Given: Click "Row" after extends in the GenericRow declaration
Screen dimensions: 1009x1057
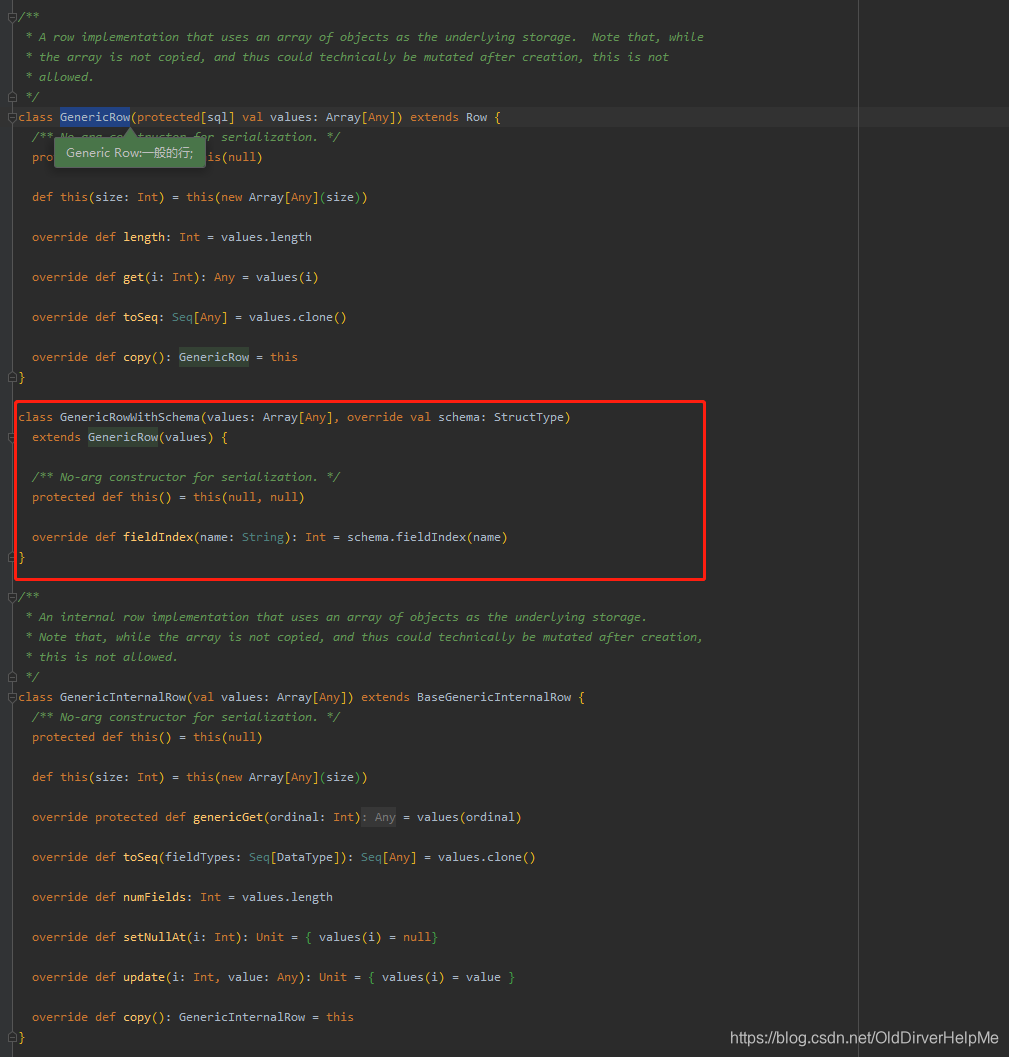Looking at the screenshot, I should (x=476, y=117).
